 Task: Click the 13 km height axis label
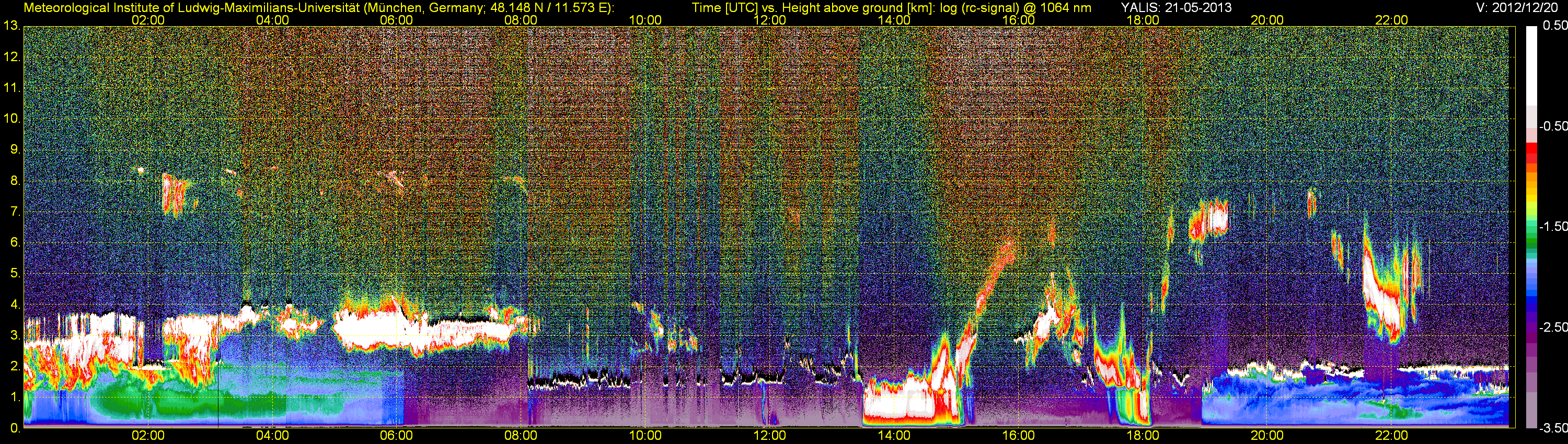tap(11, 26)
